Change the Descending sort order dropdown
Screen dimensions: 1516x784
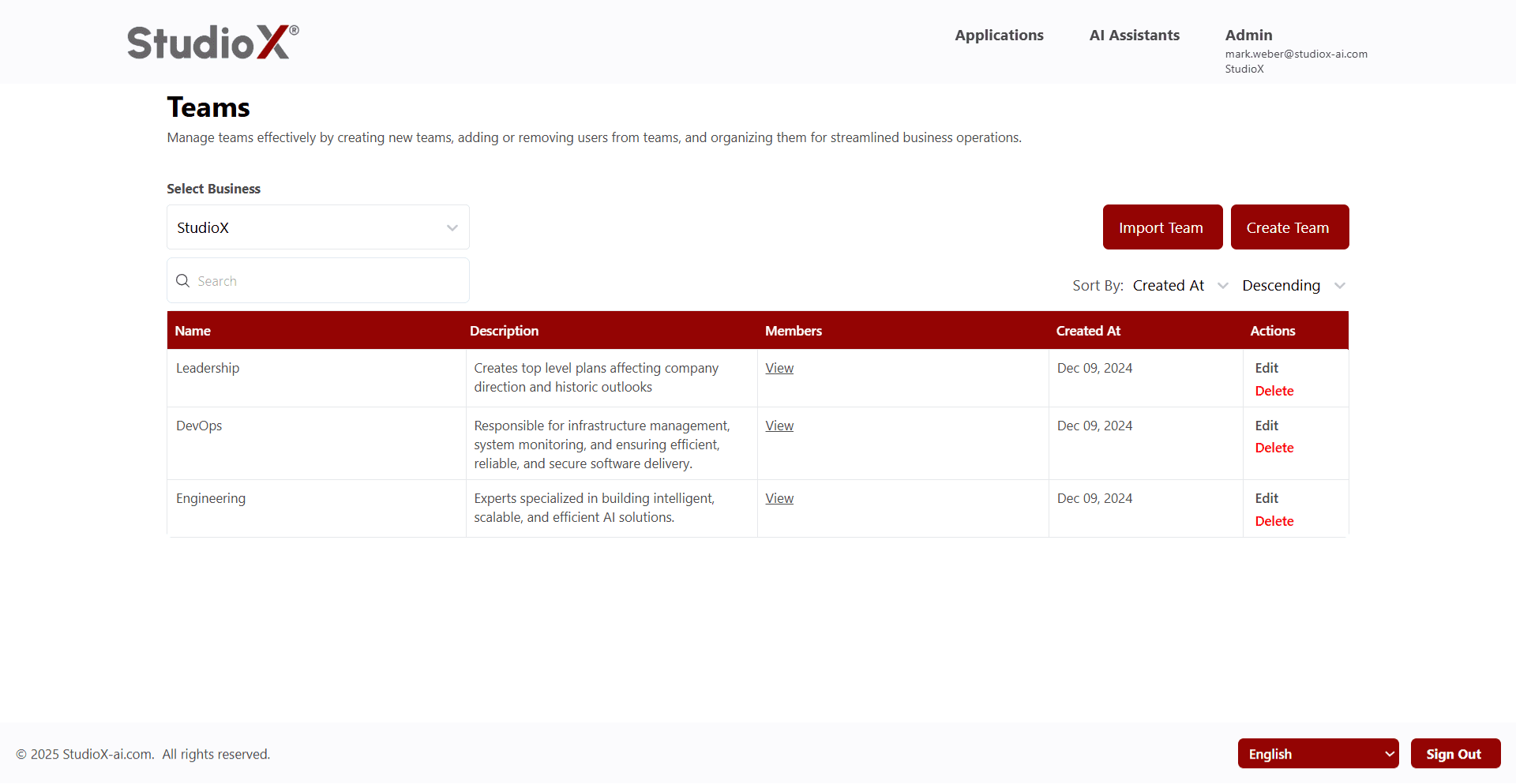click(x=1293, y=286)
